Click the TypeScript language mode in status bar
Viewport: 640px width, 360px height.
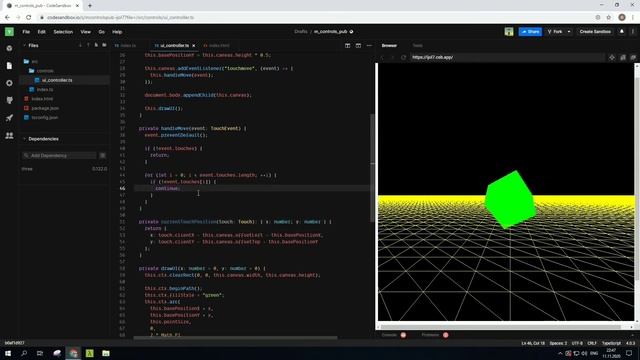coord(611,343)
